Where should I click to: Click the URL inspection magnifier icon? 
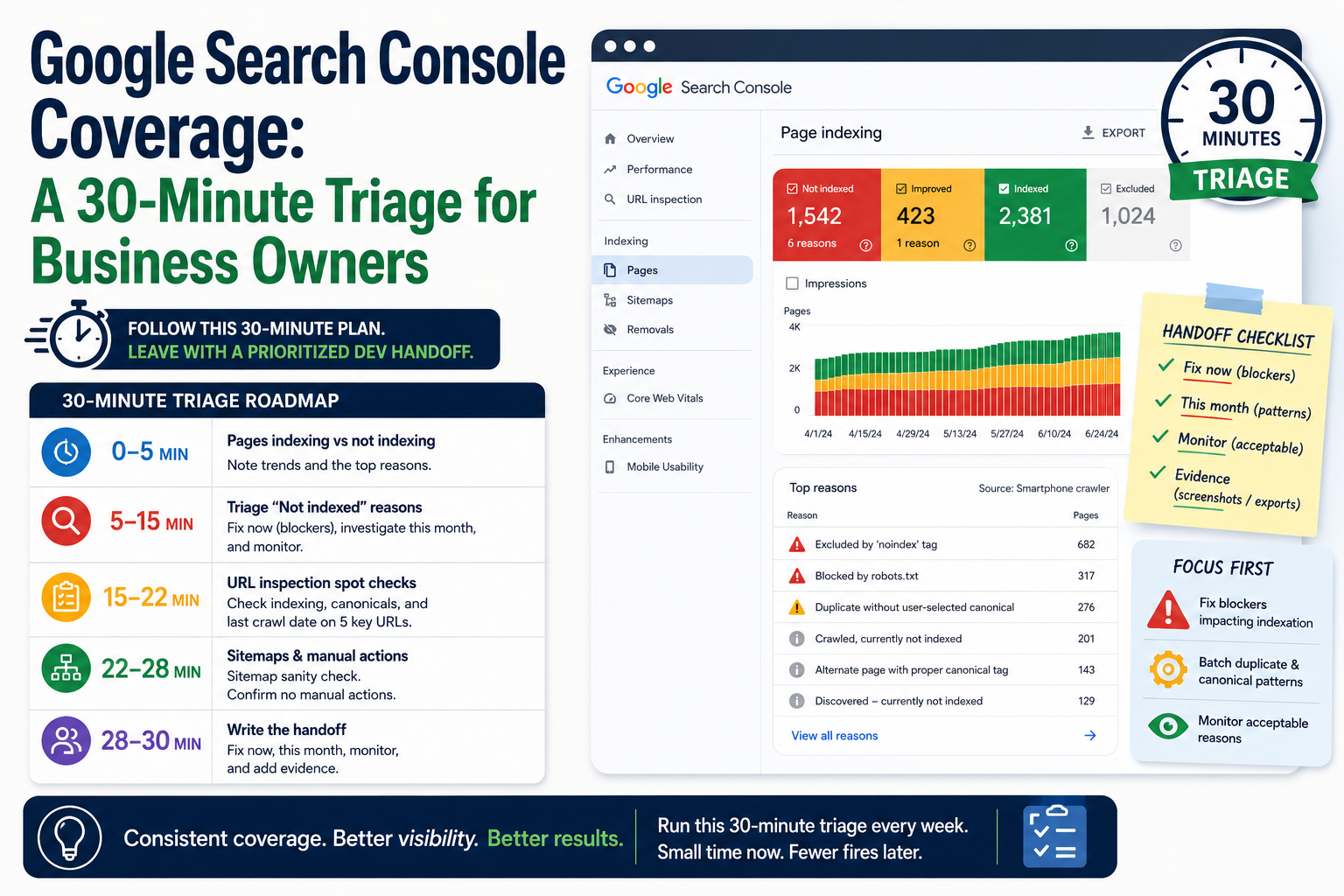tap(610, 199)
